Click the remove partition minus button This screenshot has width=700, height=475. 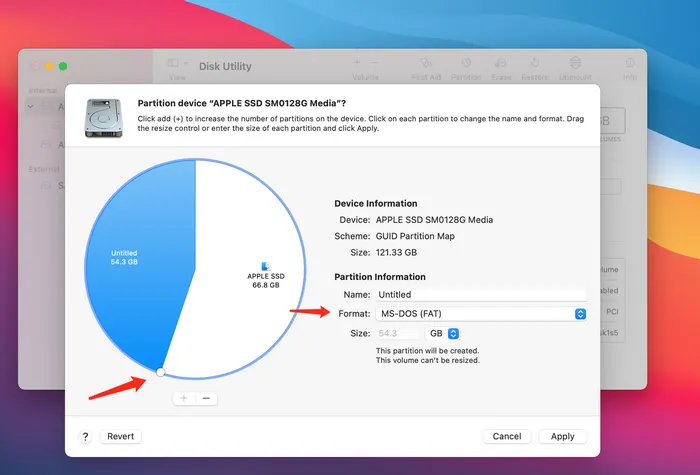[206, 398]
